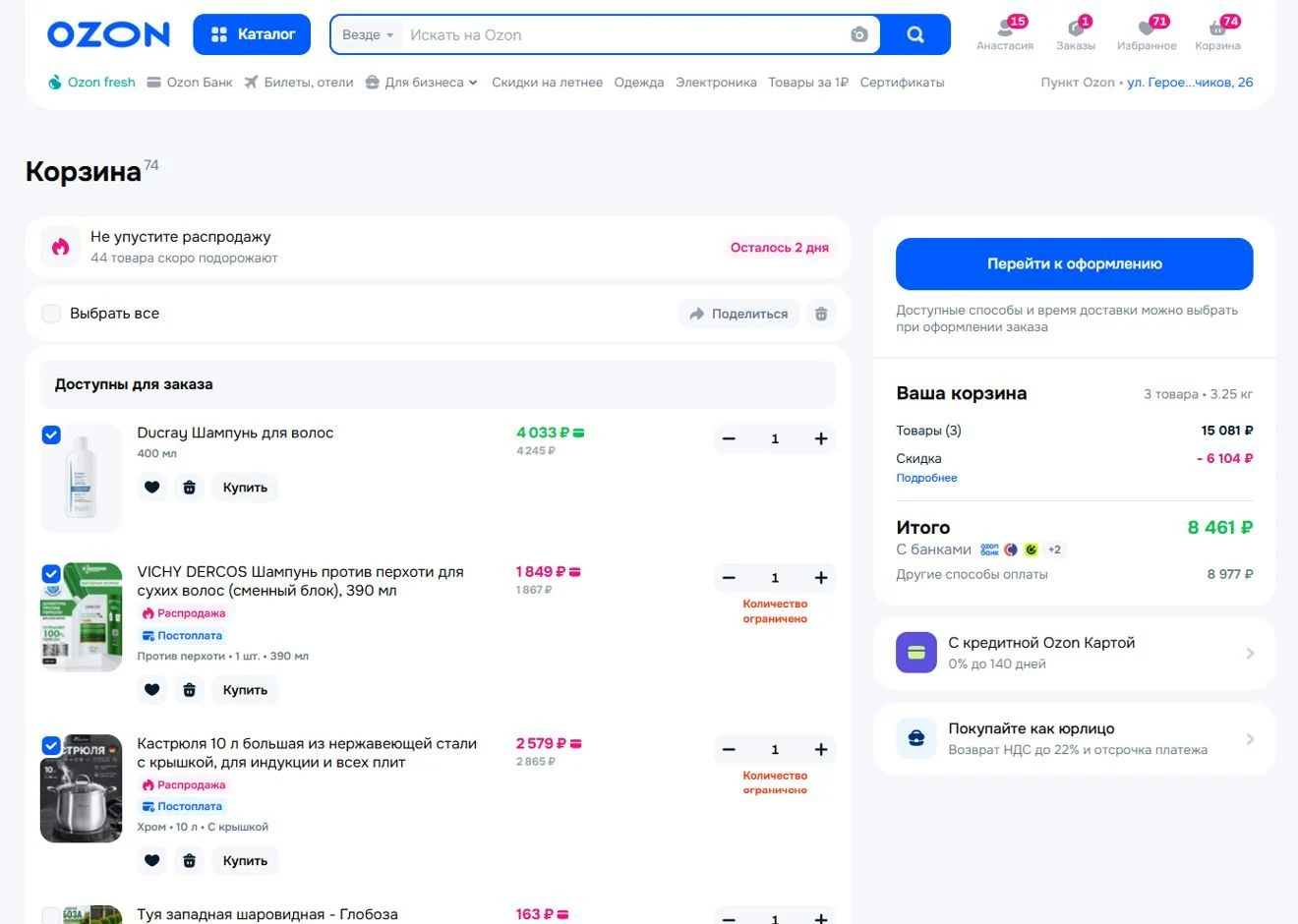
Task: Go to Ozon fresh section
Action: (91, 83)
